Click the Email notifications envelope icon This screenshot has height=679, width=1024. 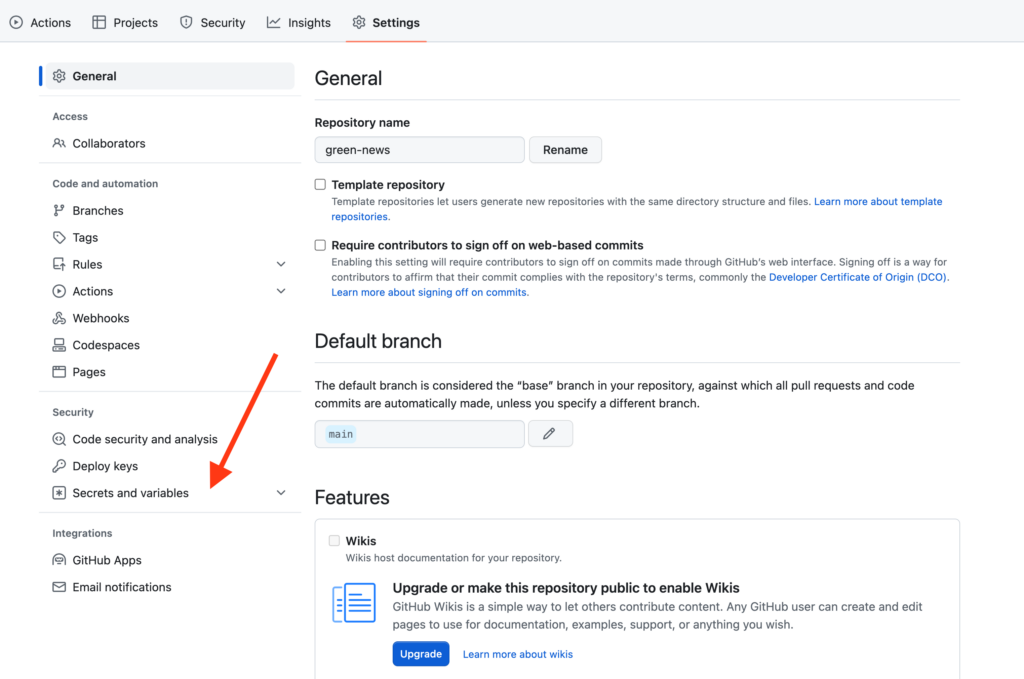click(x=59, y=587)
